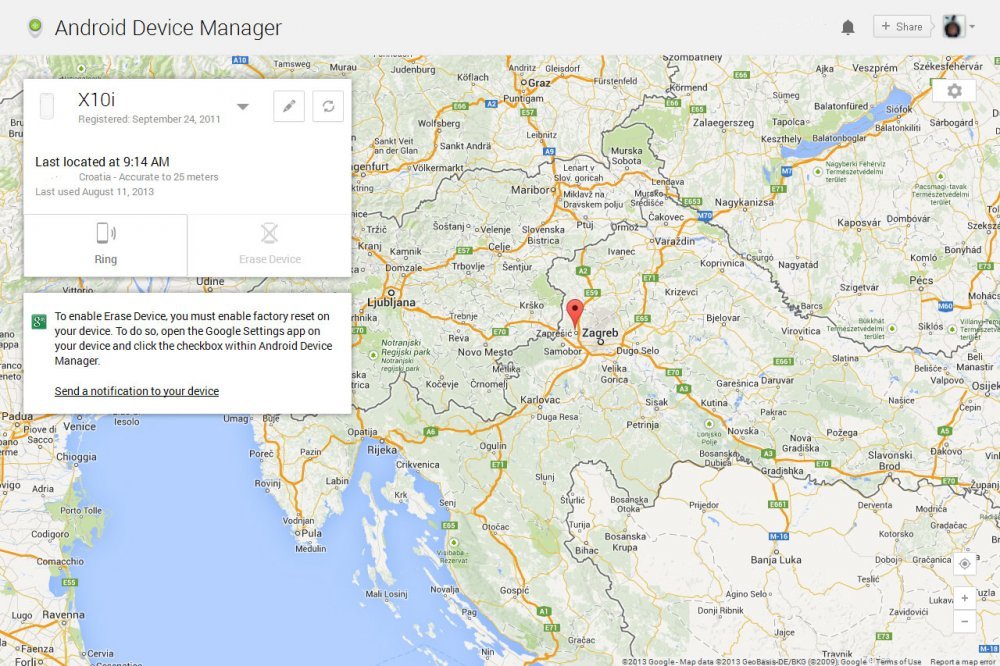
Task: Click the Nagykanizsa label on the map
Action: pos(744,202)
